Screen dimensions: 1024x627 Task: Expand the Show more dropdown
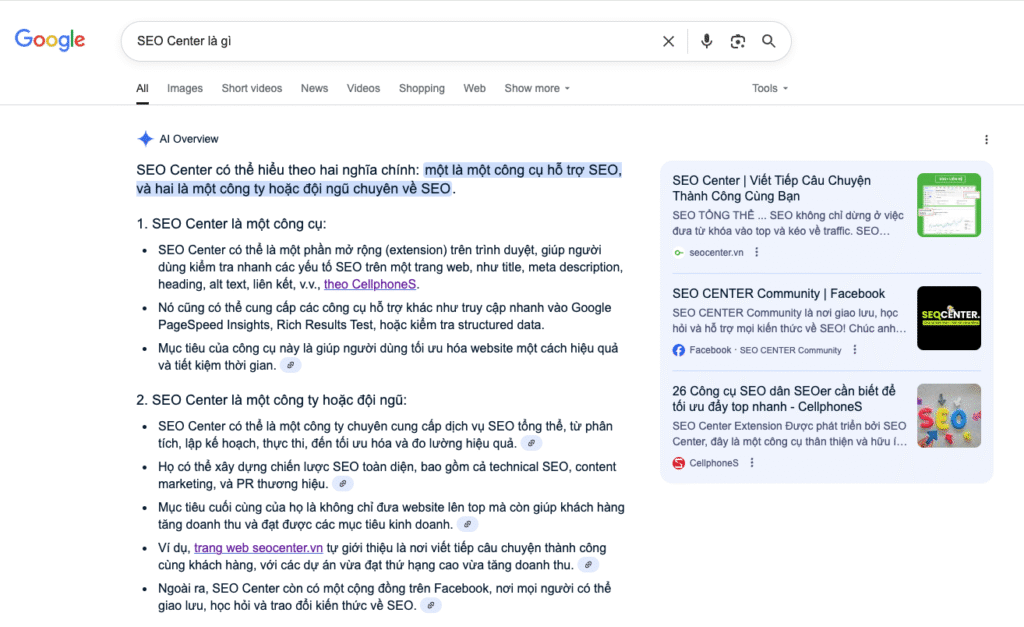(537, 88)
